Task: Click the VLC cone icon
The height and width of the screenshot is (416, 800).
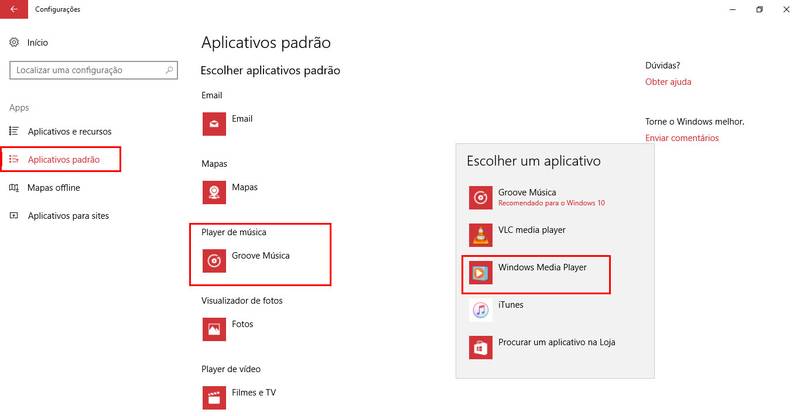Action: pos(481,235)
